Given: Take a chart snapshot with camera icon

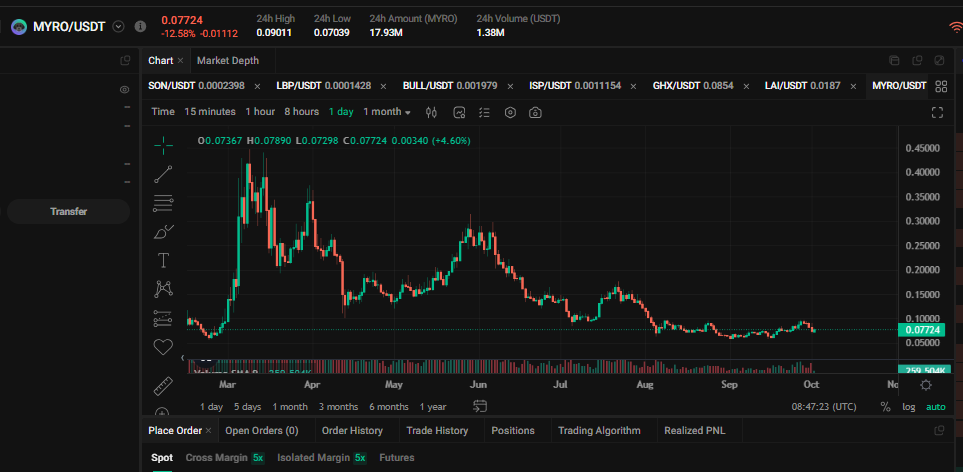Looking at the screenshot, I should coord(536,112).
